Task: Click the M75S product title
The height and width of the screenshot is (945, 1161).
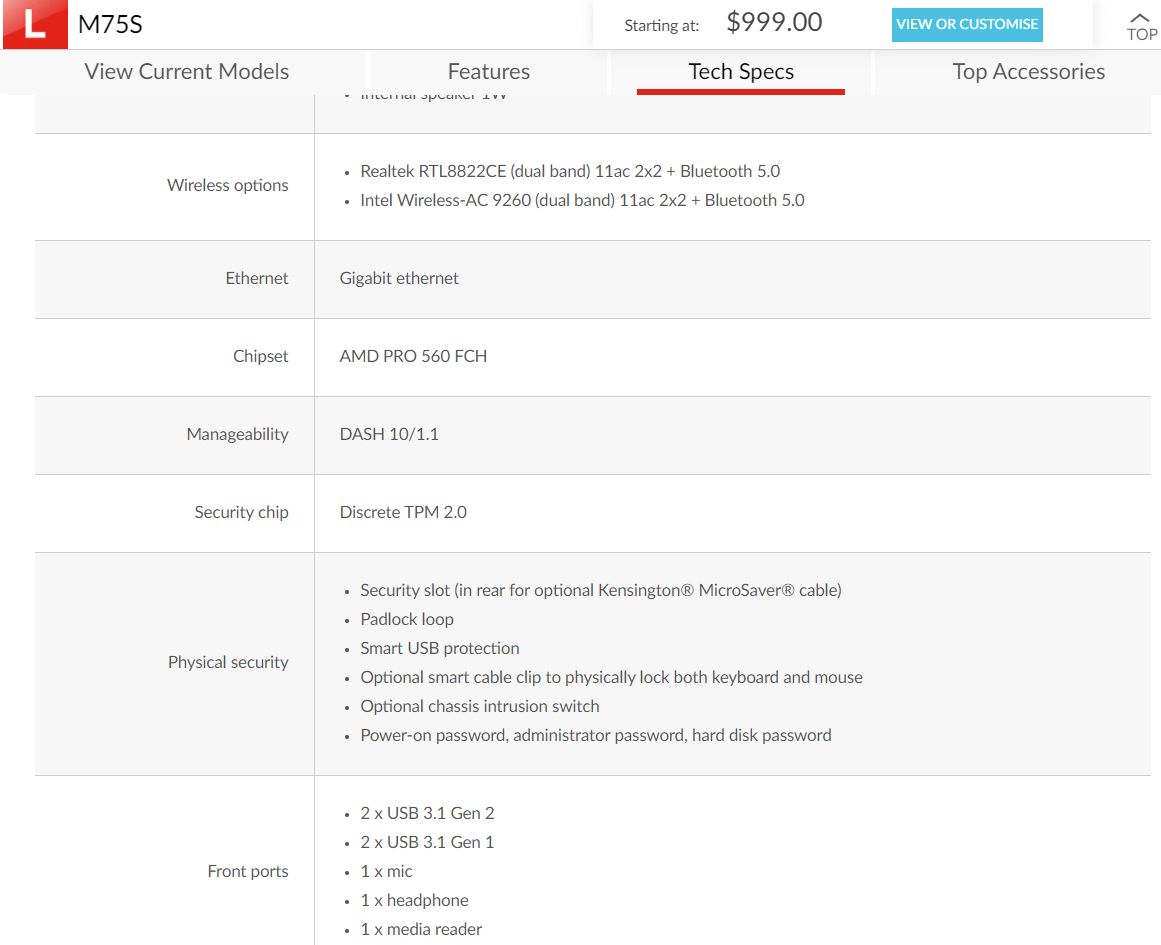Action: (x=110, y=24)
